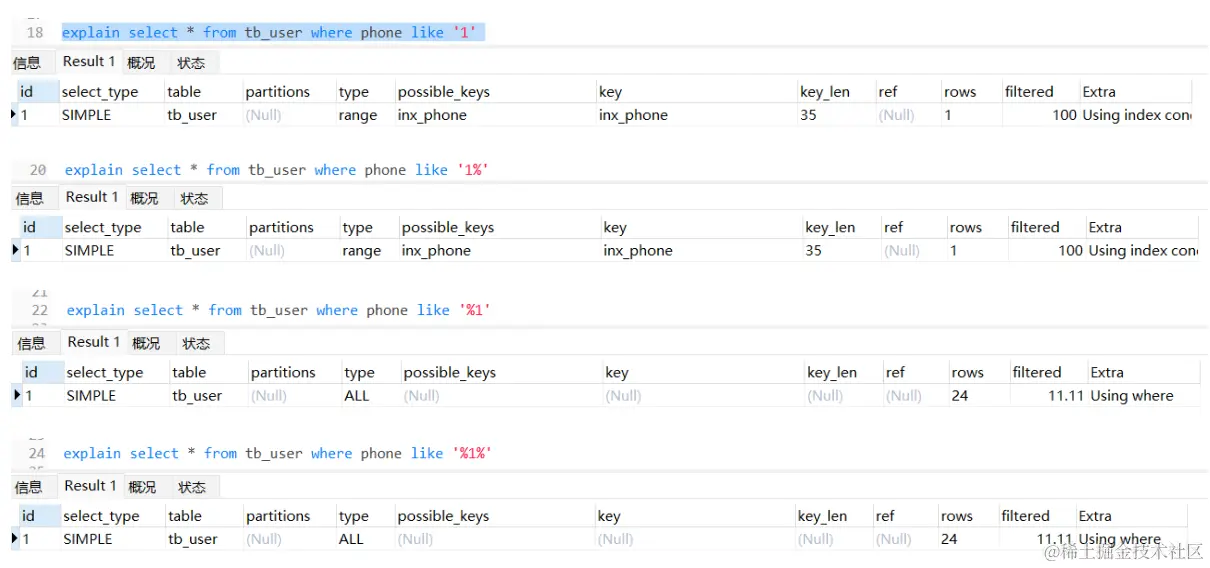Click filtered column header in line 20 result
This screenshot has height=568, width=1210.
pyautogui.click(x=1035, y=227)
